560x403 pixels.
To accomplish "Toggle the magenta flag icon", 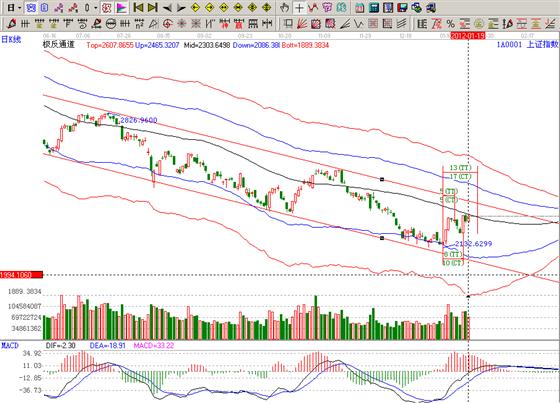I will point(121,8).
